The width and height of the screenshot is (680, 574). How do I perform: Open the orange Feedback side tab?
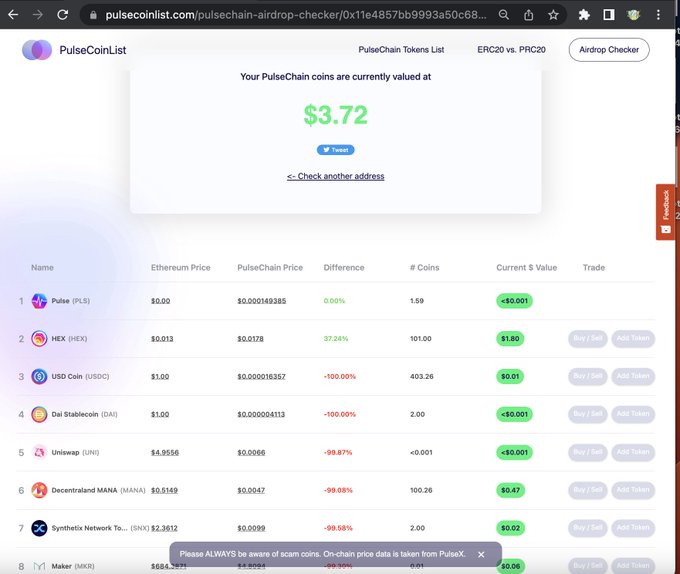(x=666, y=212)
